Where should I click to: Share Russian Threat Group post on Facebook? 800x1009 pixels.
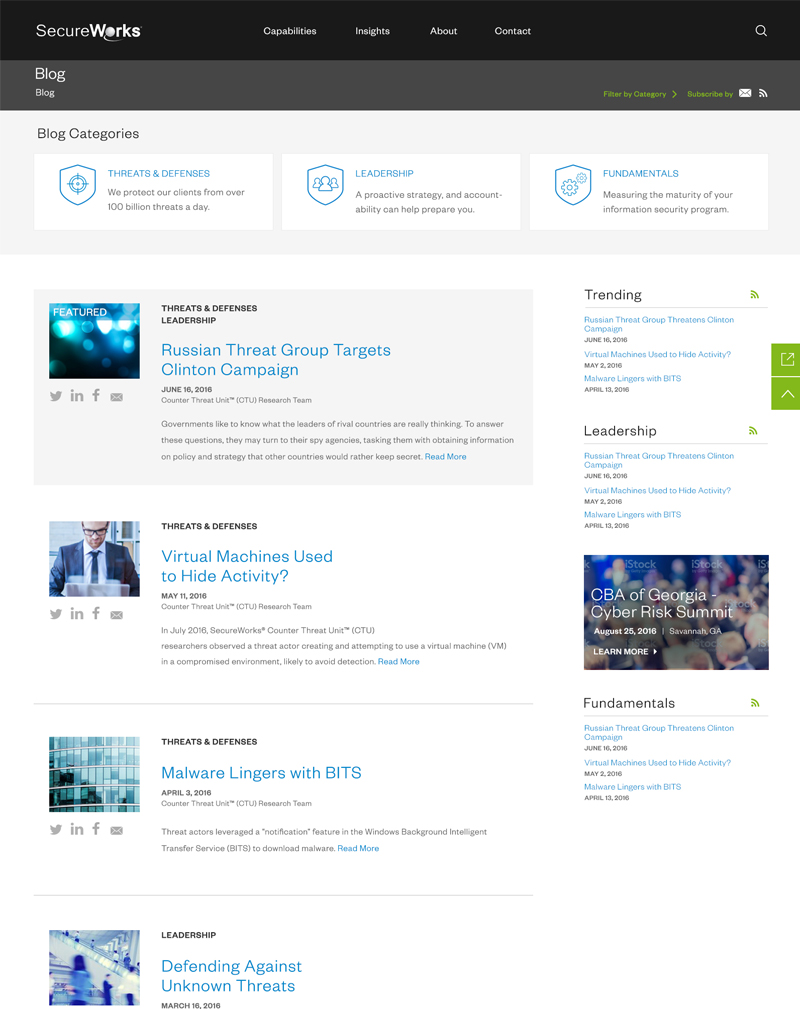96,395
